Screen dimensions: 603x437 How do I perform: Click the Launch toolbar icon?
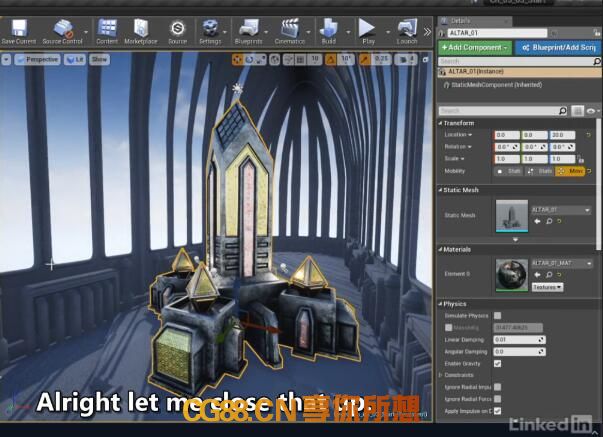407,32
